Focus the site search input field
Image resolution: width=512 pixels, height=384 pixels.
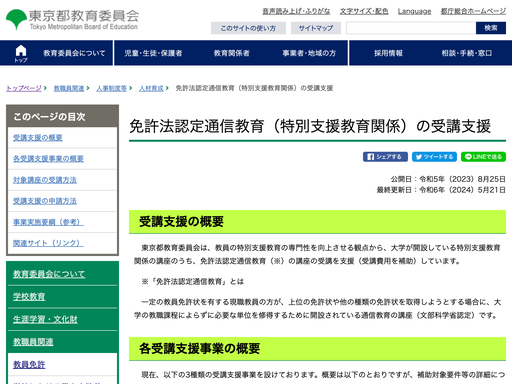411,28
